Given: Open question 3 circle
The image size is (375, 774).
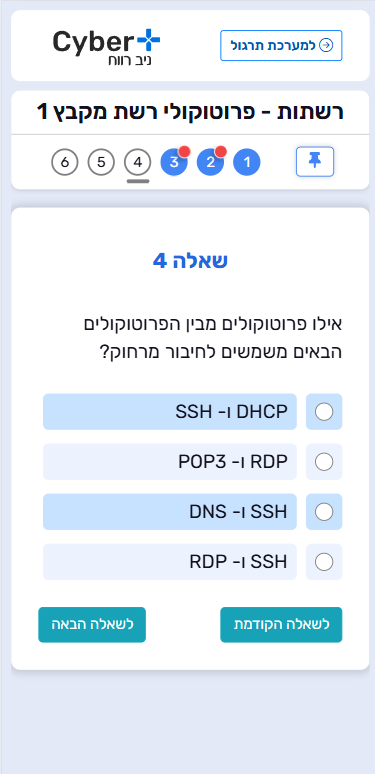Looking at the screenshot, I should click(174, 162).
